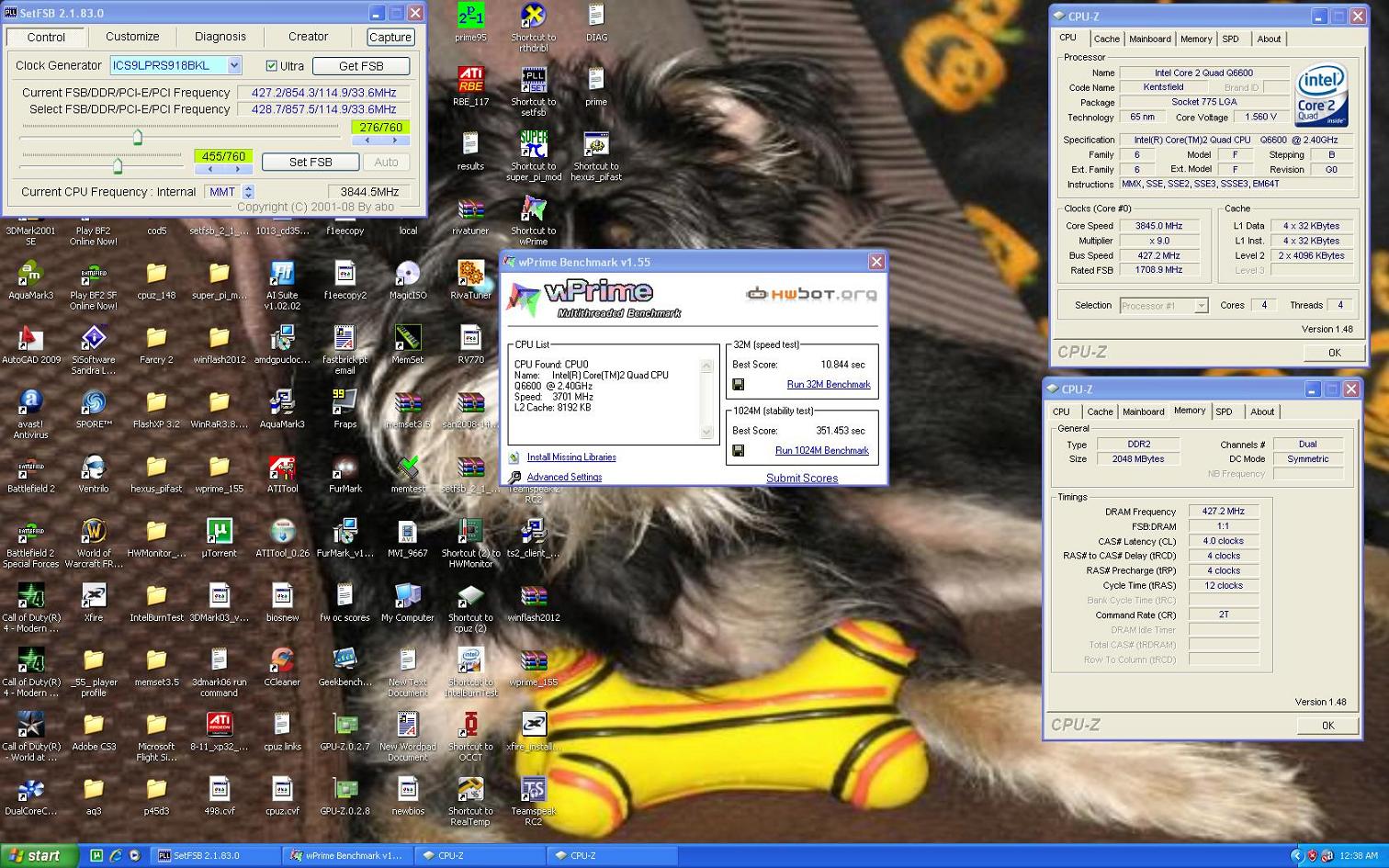Open the Xfire desktop icon
This screenshot has width=1389, height=868.
tap(94, 601)
